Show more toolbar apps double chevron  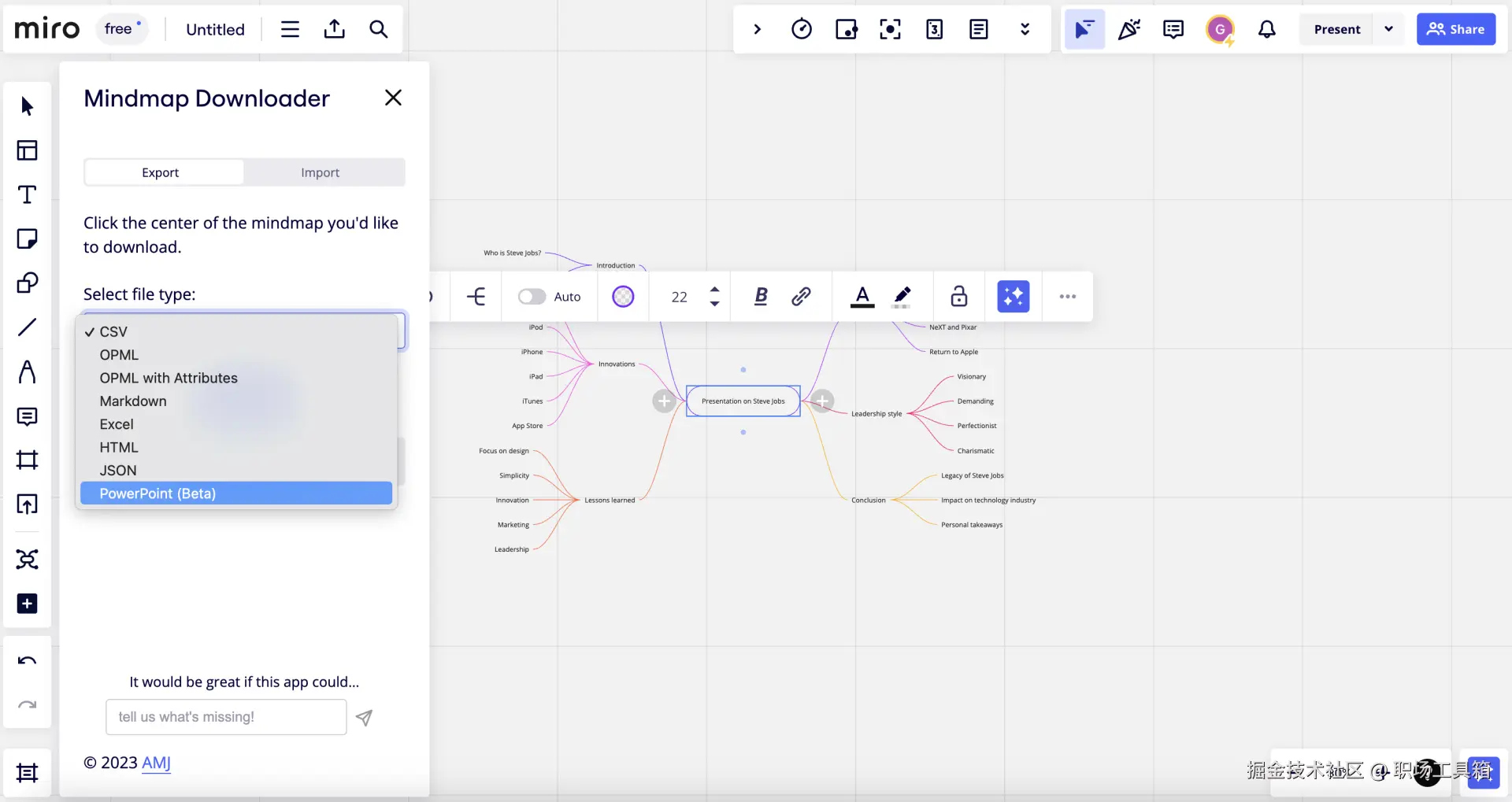1025,29
